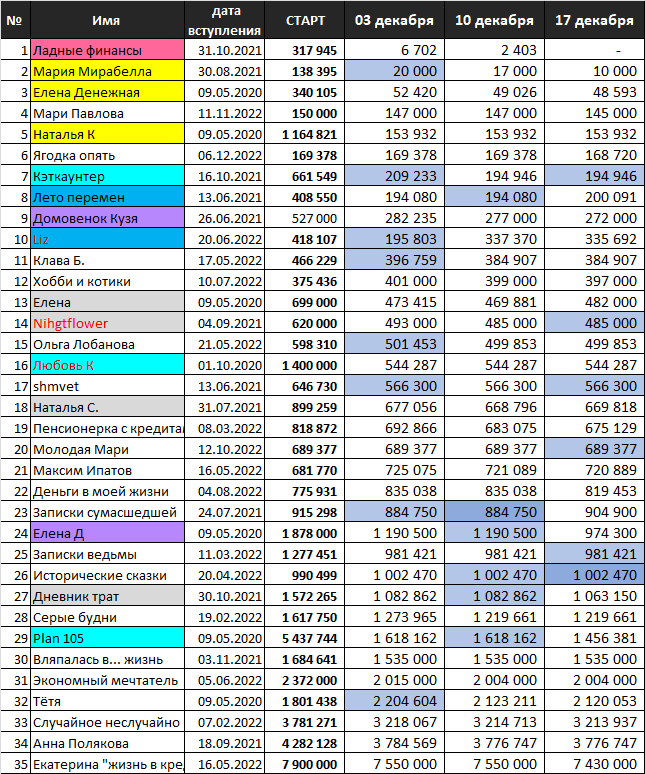Select the 'Nihgtflower' name cell
The height and width of the screenshot is (774, 645).
[107, 323]
